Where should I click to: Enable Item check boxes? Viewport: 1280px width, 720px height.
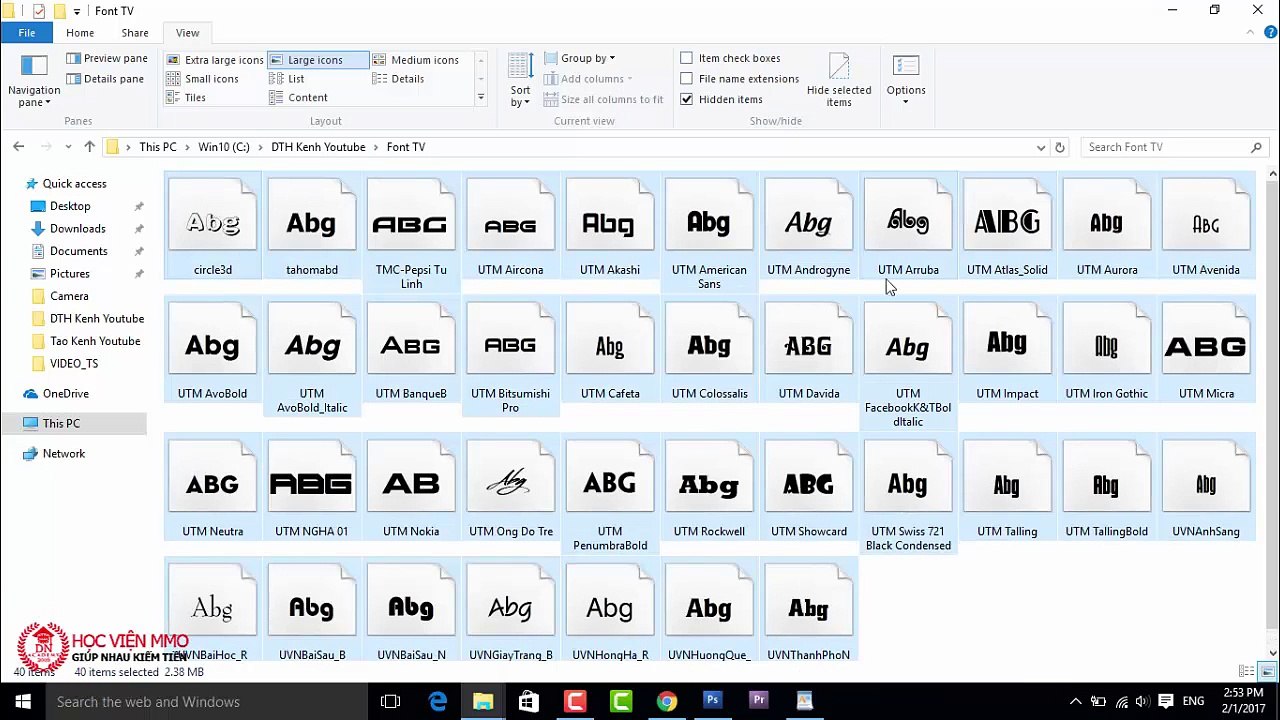coord(687,58)
